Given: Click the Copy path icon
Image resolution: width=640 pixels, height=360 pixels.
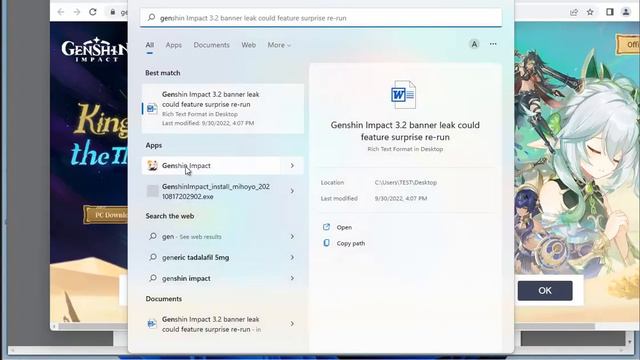Looking at the screenshot, I should tap(326, 243).
